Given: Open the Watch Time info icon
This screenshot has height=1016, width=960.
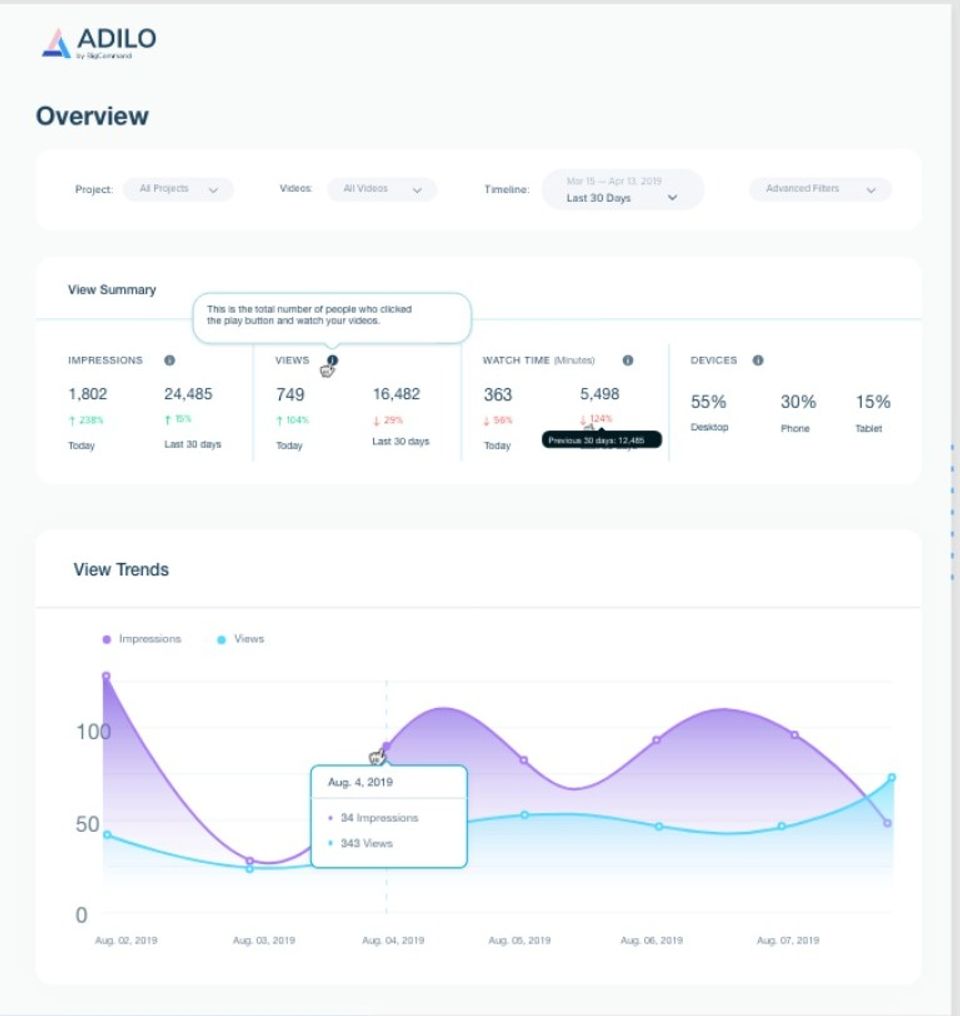Looking at the screenshot, I should pos(628,360).
